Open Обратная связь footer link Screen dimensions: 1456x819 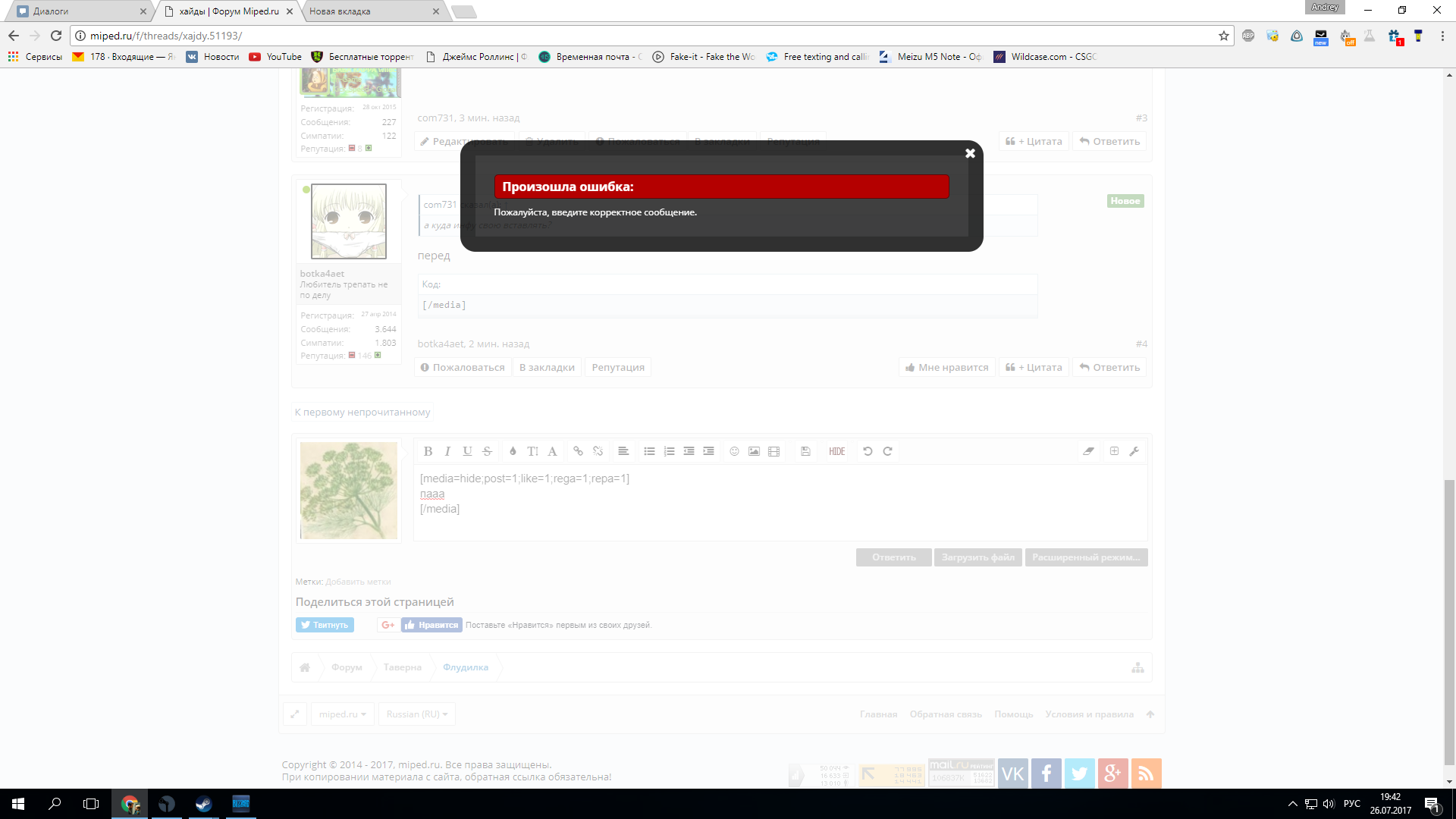(x=946, y=714)
